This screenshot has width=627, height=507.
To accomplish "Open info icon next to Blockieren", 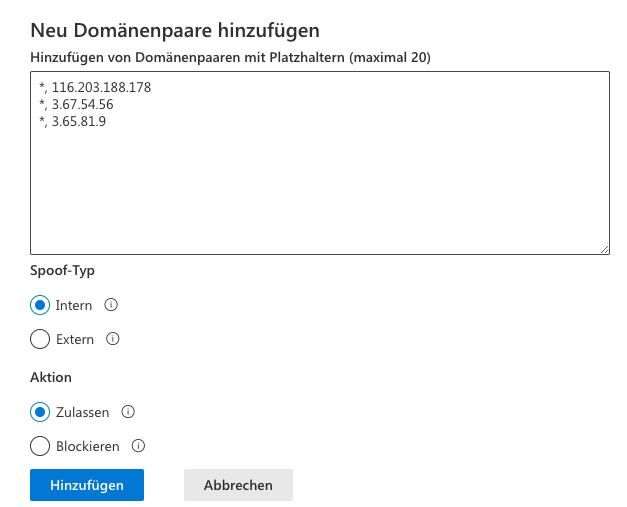I will point(139,446).
